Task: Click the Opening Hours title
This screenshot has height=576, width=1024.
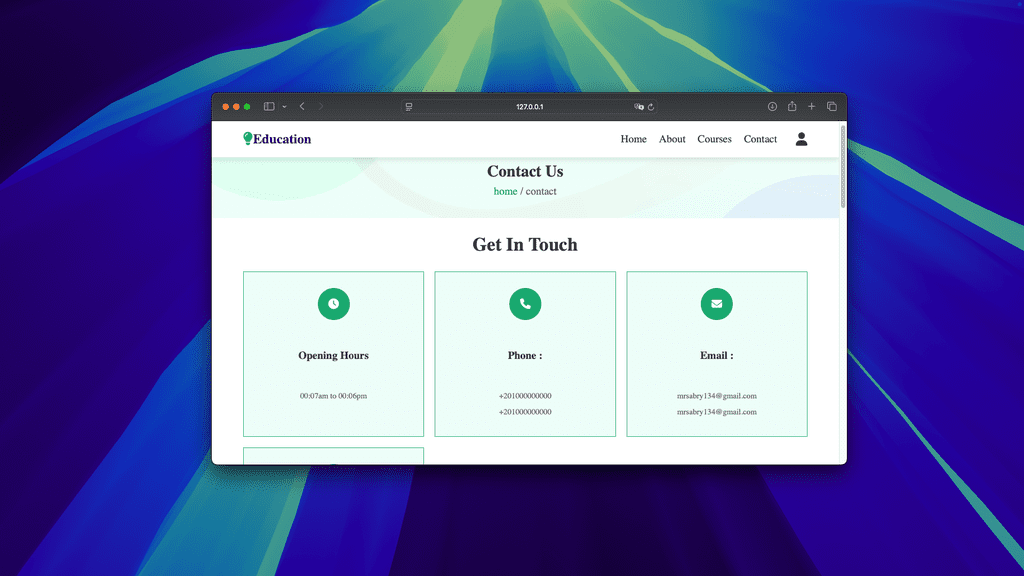Action: tap(334, 355)
